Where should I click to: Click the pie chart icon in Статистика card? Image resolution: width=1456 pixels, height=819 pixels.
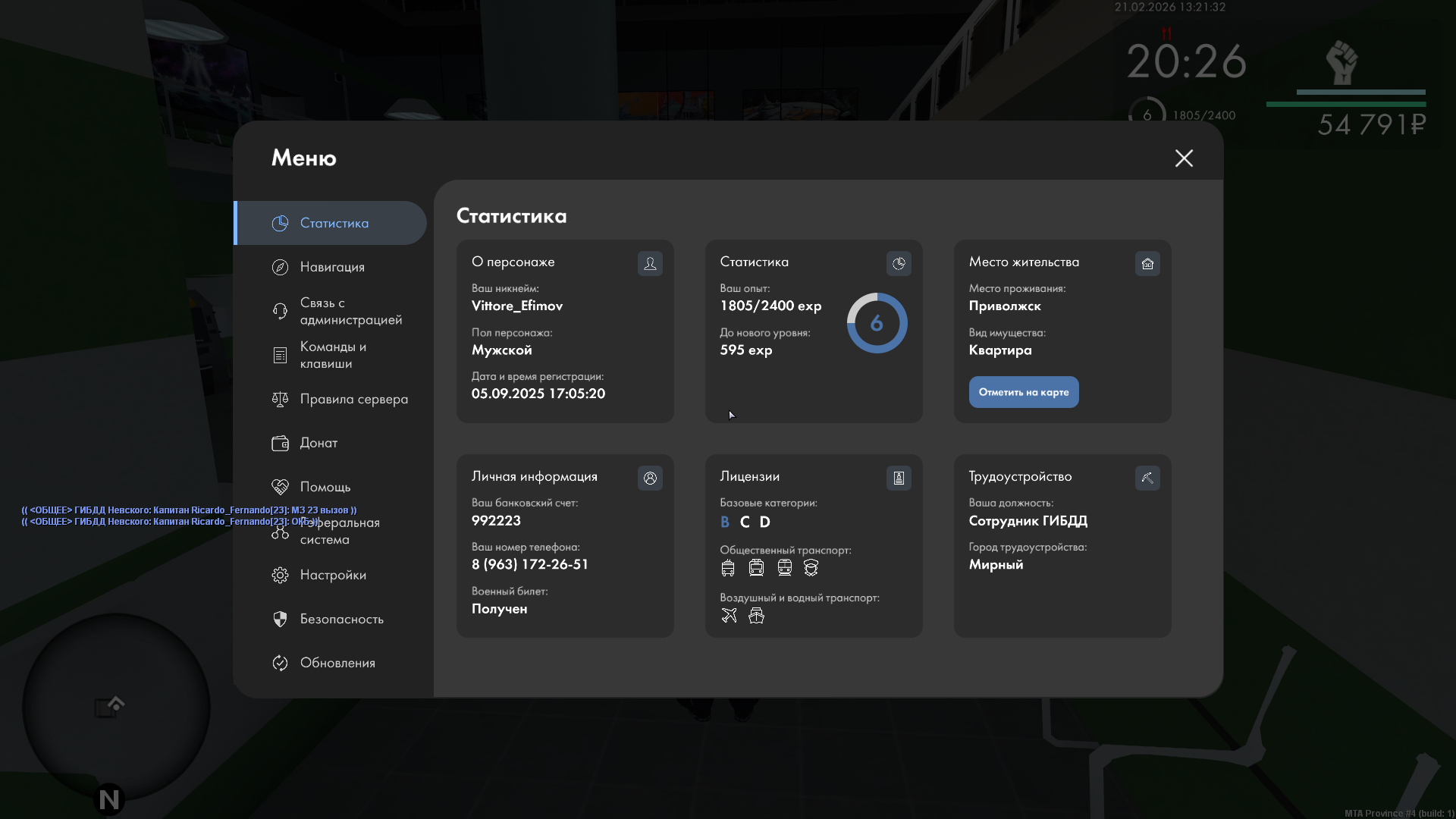coord(899,263)
